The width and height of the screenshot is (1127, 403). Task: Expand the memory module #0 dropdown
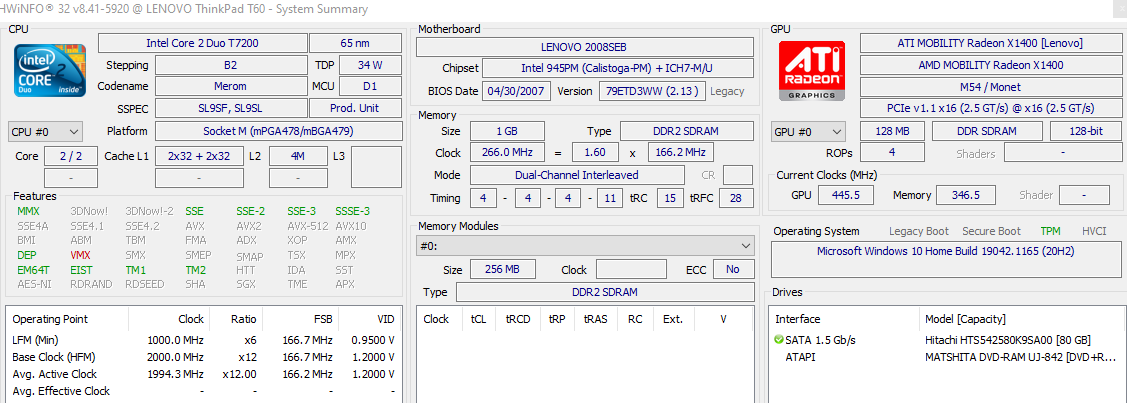585,246
